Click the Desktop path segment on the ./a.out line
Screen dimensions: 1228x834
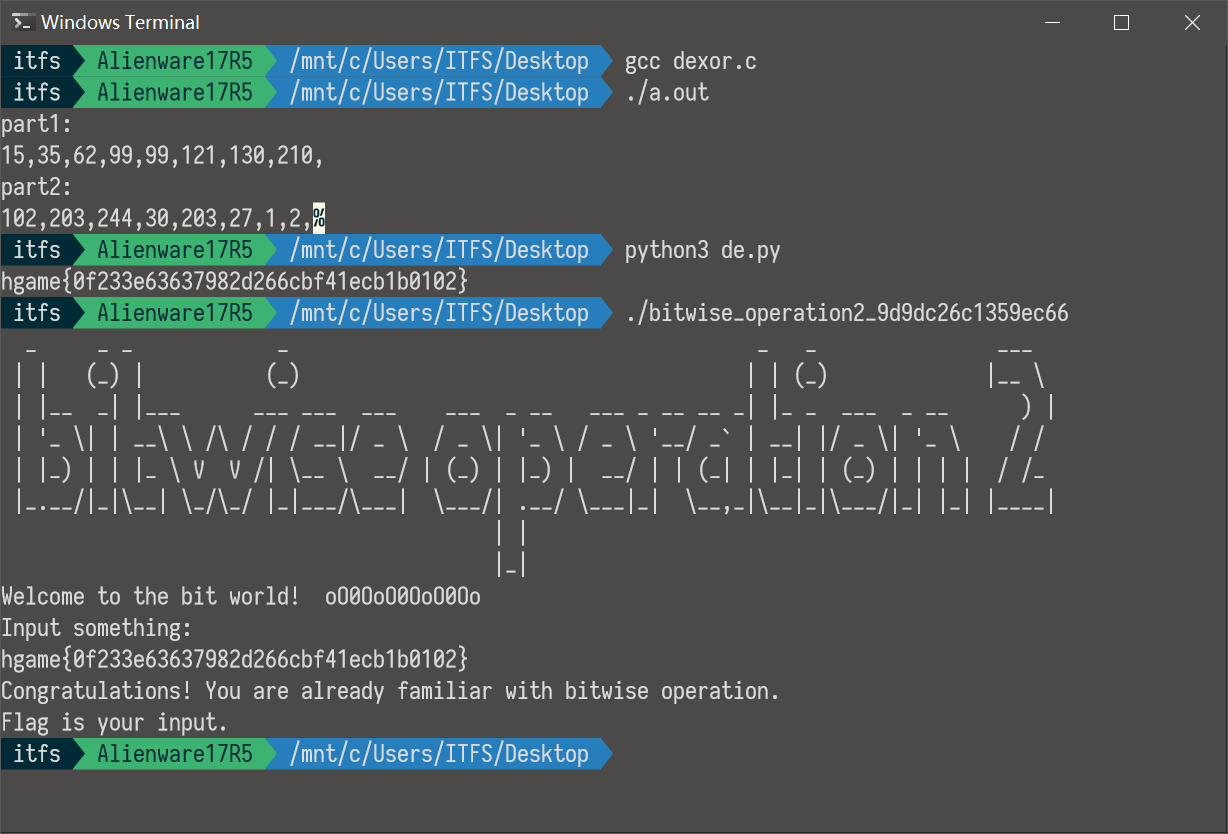pyautogui.click(x=439, y=93)
